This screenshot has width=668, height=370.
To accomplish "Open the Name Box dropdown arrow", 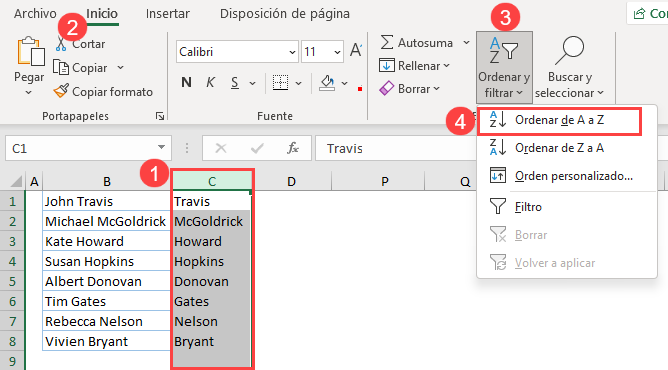I will click(161, 148).
